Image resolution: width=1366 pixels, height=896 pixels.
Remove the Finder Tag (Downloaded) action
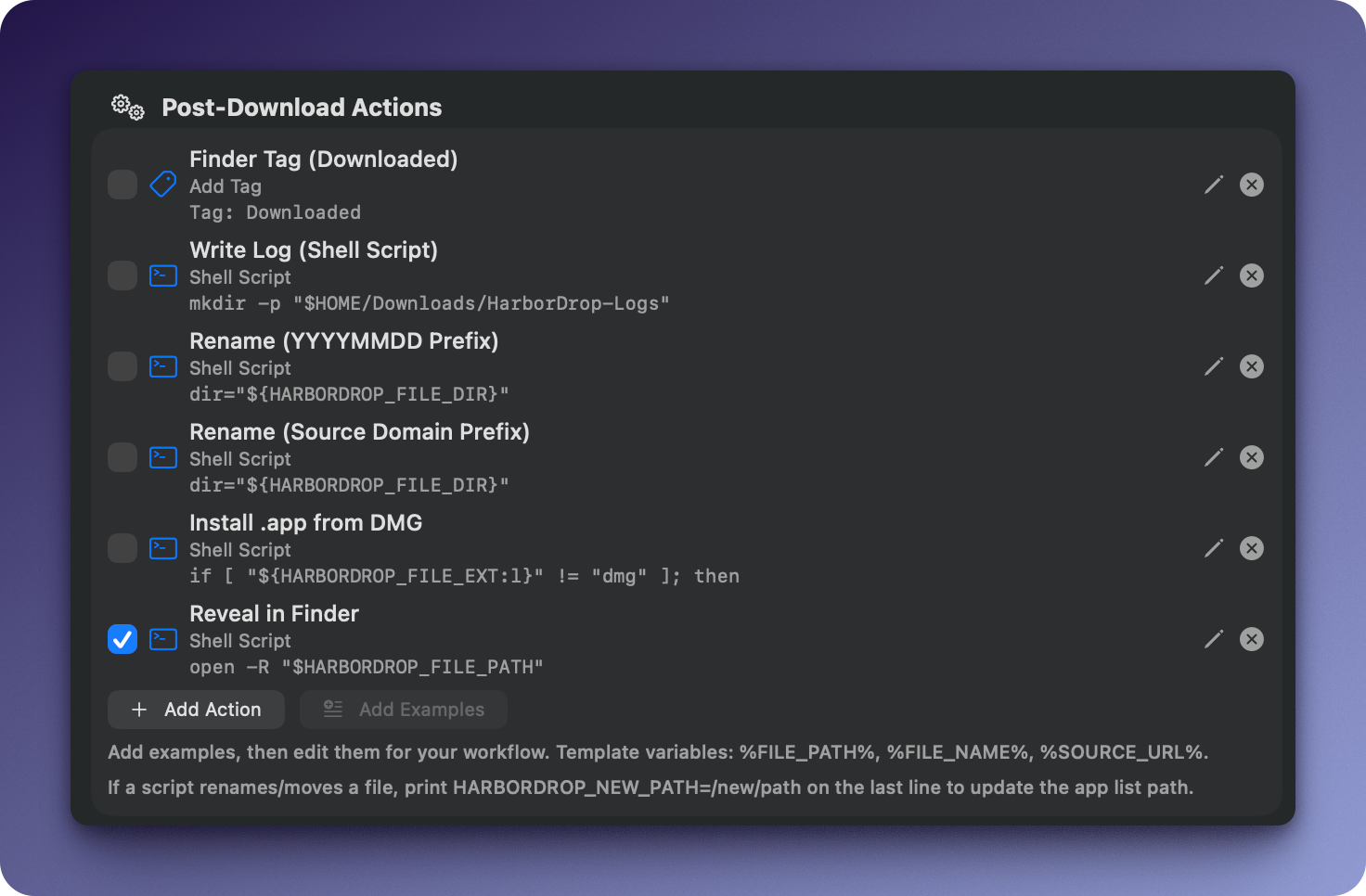pos(1252,185)
